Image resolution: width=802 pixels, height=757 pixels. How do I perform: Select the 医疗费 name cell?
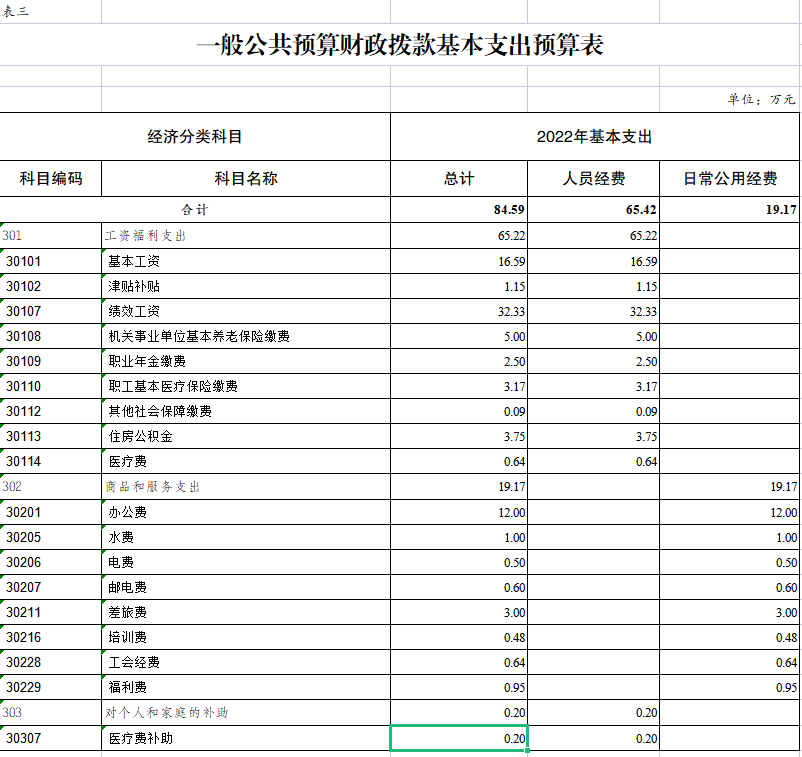pyautogui.click(x=246, y=462)
